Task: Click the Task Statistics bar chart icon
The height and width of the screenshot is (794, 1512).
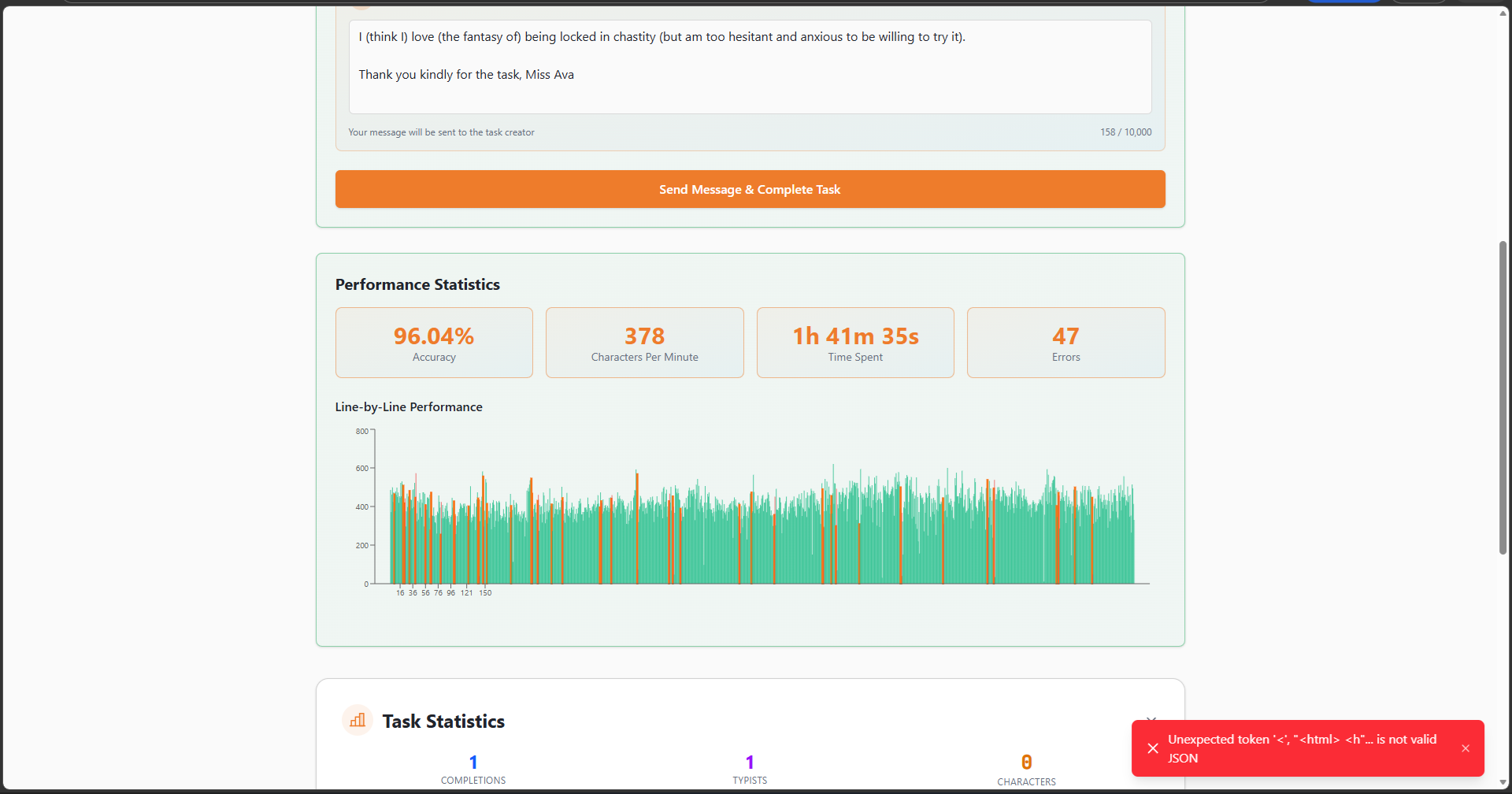Action: pyautogui.click(x=358, y=720)
